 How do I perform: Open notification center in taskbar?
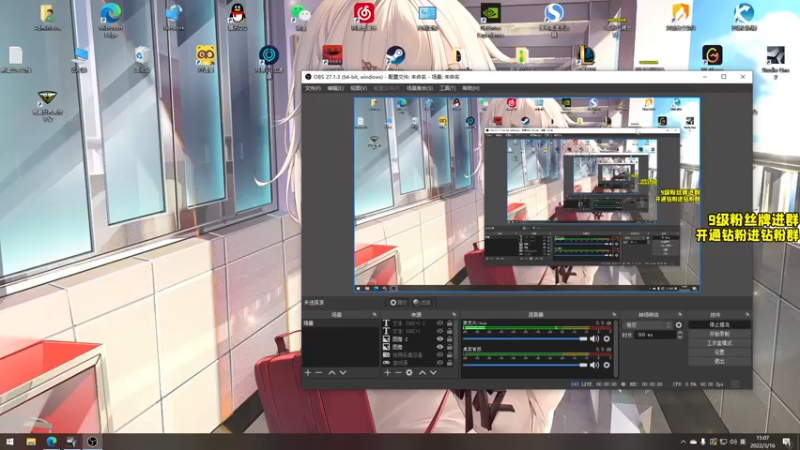(787, 442)
